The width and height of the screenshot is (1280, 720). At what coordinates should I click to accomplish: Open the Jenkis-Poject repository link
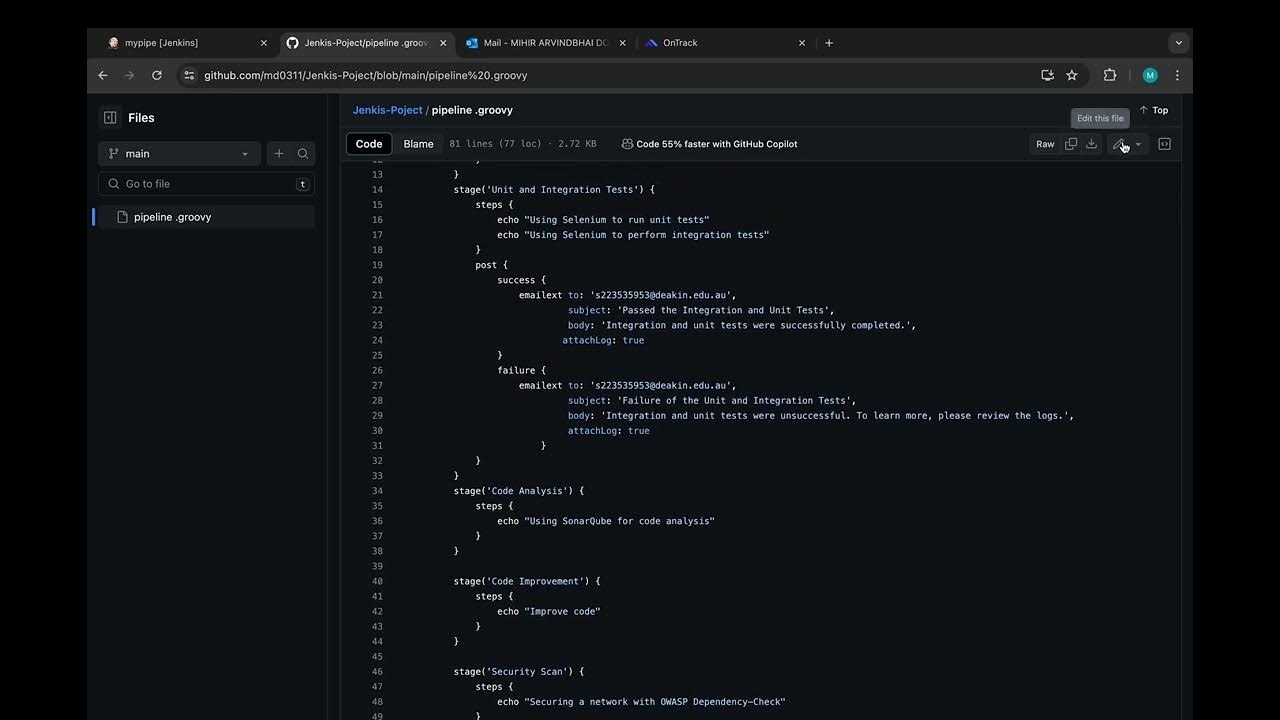pyautogui.click(x=387, y=110)
